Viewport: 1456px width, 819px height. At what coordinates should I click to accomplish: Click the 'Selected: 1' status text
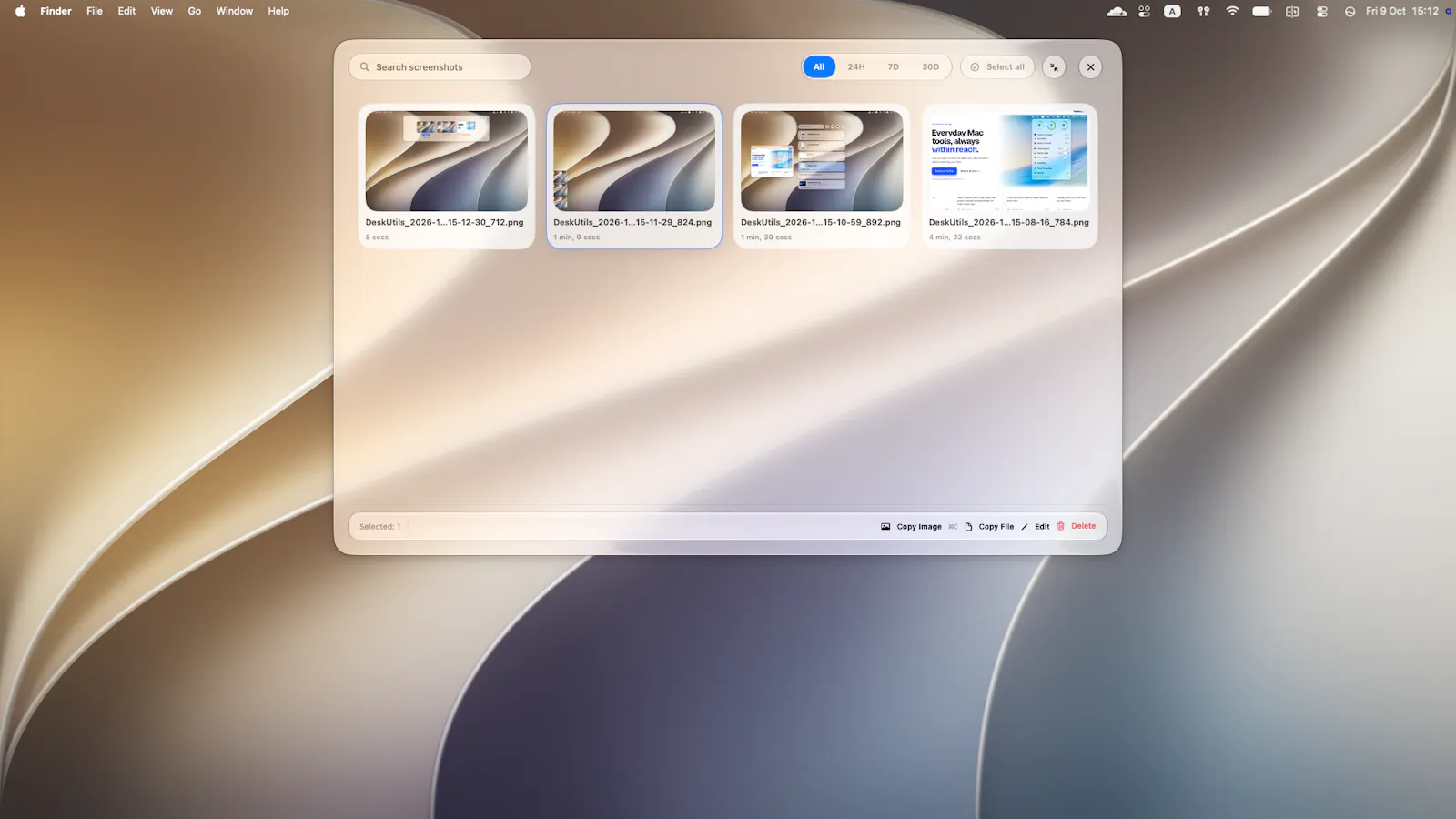pyautogui.click(x=379, y=527)
